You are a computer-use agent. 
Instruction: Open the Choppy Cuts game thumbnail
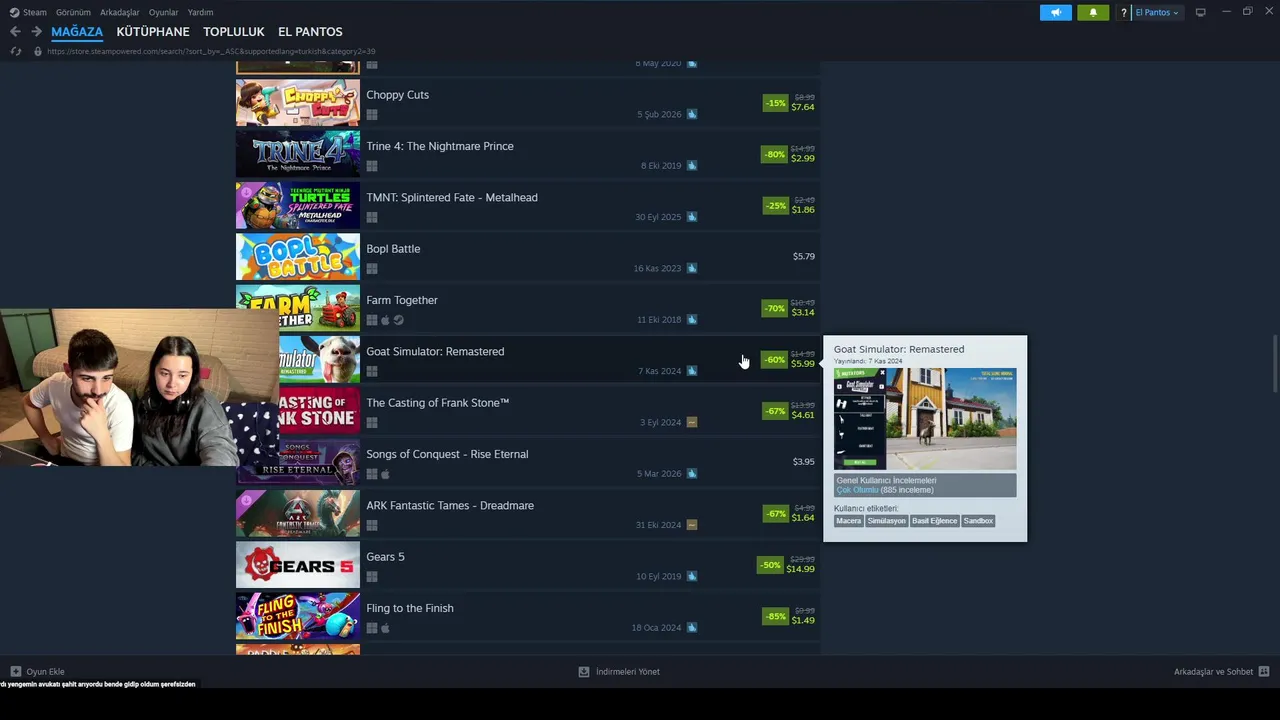coord(298,103)
